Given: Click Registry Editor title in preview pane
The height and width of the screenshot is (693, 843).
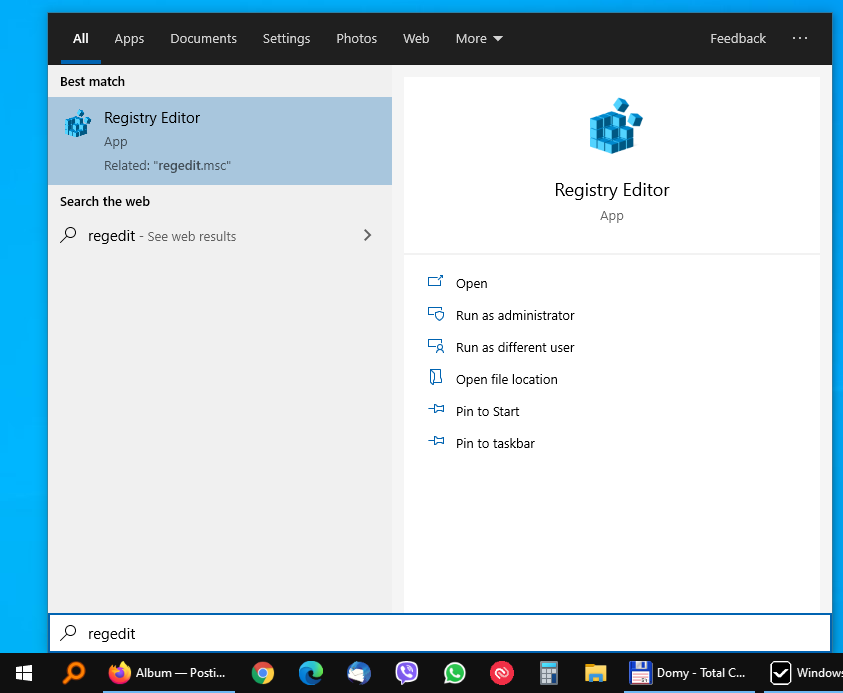Looking at the screenshot, I should click(x=612, y=190).
